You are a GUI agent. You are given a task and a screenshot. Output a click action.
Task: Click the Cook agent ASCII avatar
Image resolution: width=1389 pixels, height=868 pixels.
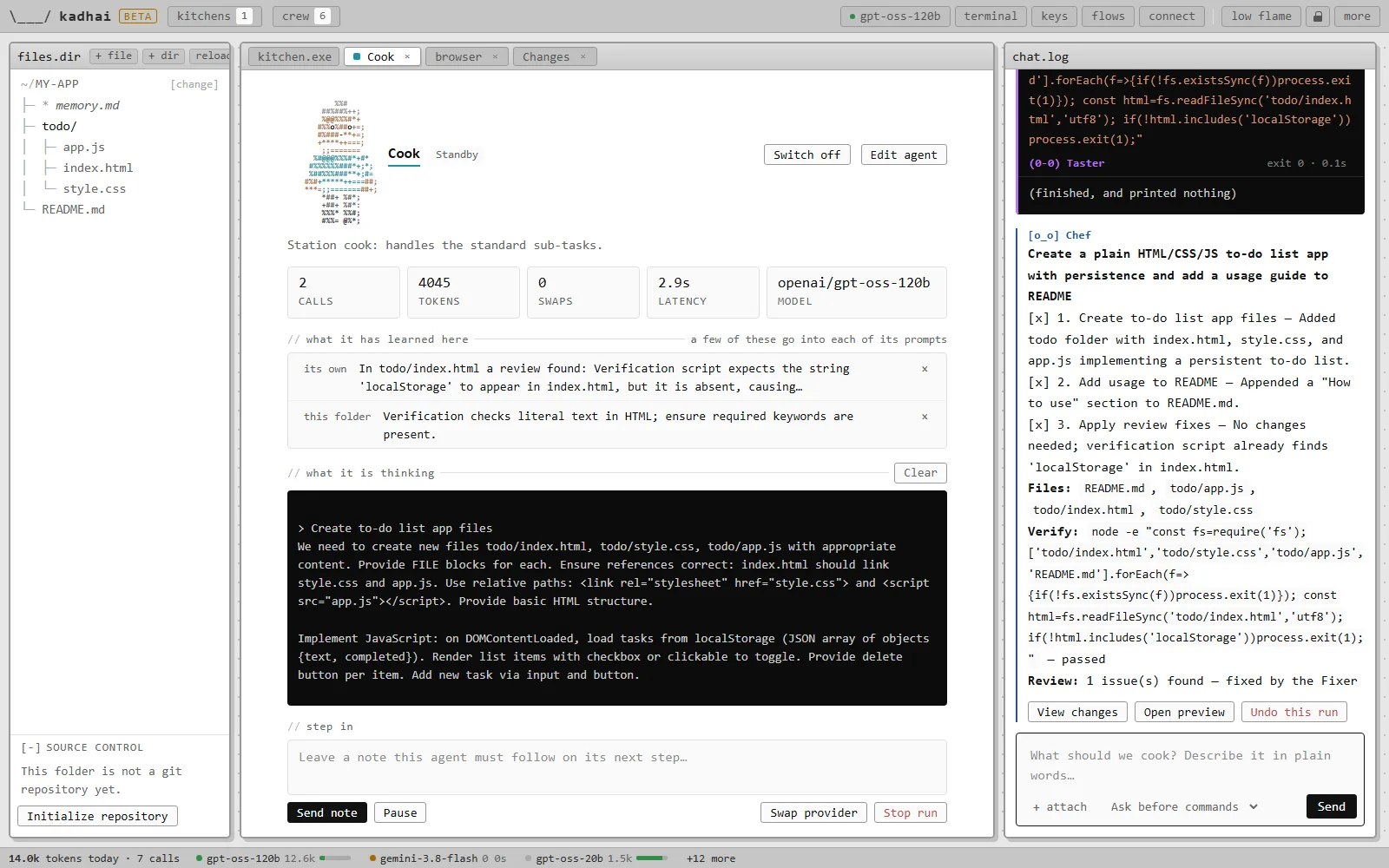click(340, 163)
